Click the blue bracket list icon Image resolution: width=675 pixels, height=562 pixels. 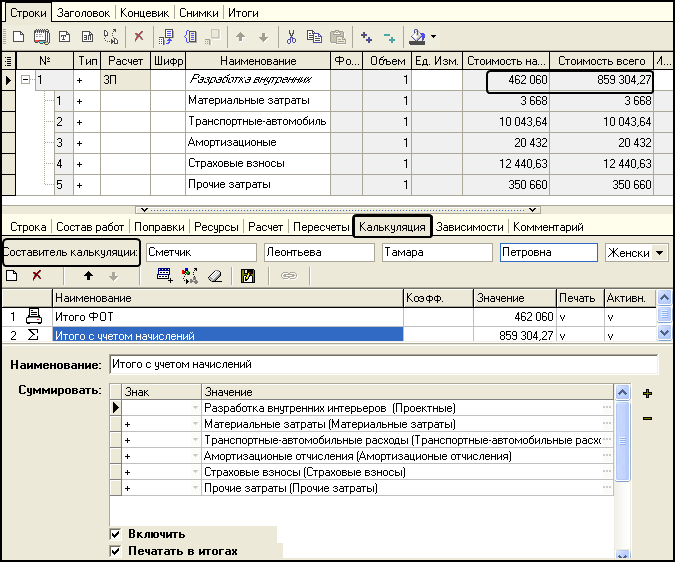190,37
